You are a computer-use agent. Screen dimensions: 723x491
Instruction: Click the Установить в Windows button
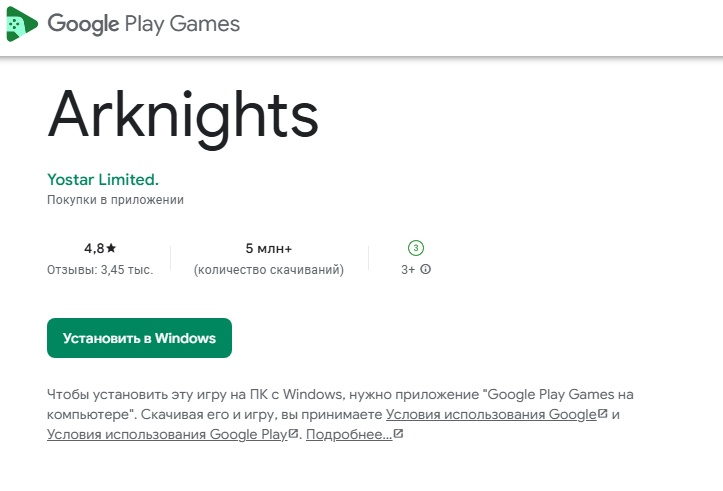tap(139, 338)
